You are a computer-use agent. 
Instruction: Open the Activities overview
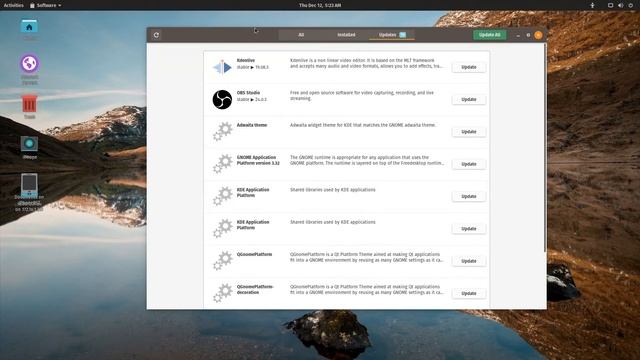click(x=13, y=5)
